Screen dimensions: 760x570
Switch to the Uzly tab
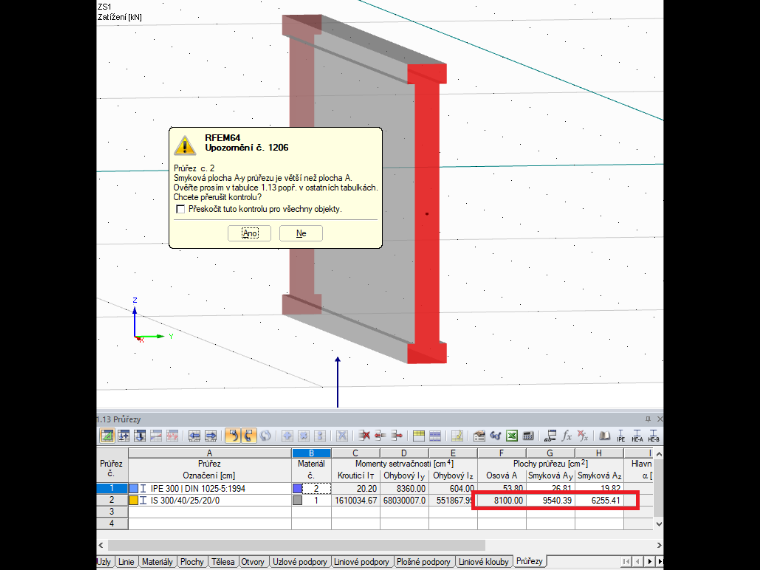(104, 561)
